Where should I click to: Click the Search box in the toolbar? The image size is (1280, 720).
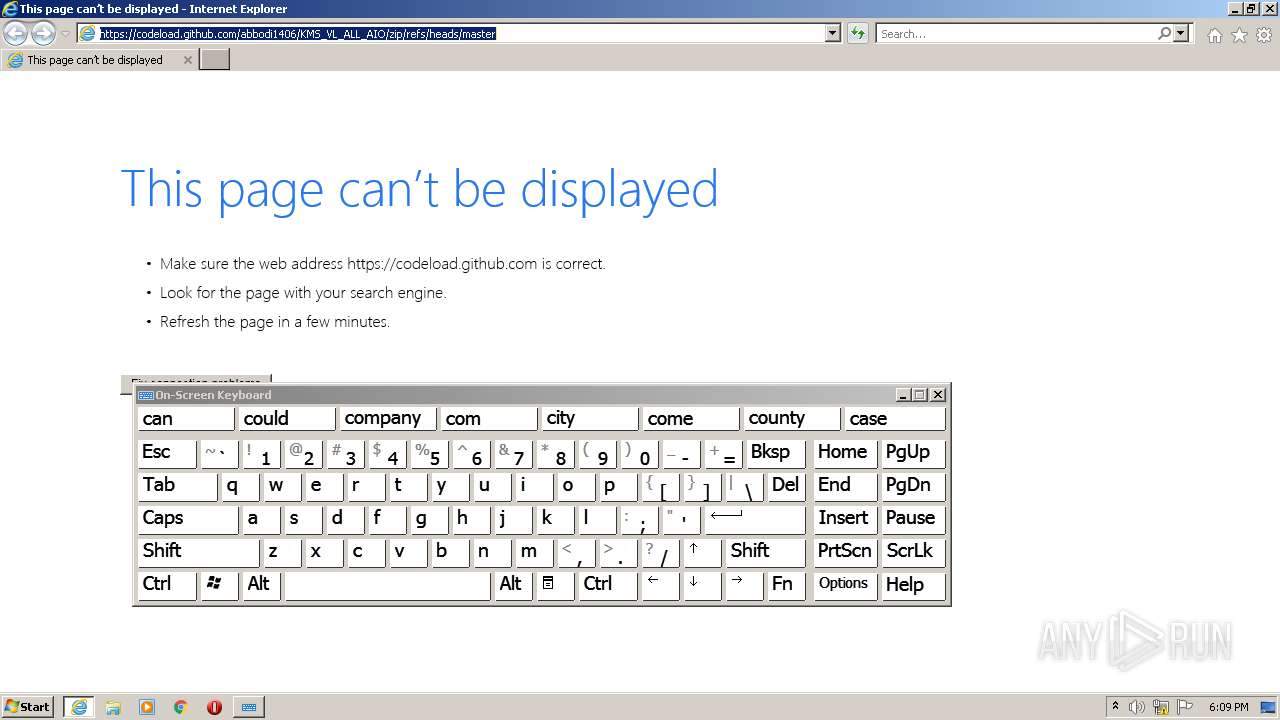pos(1016,33)
